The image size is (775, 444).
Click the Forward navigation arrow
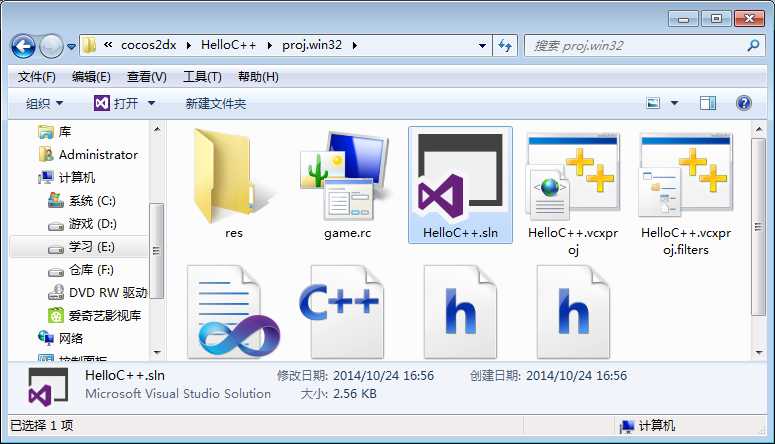(x=51, y=46)
